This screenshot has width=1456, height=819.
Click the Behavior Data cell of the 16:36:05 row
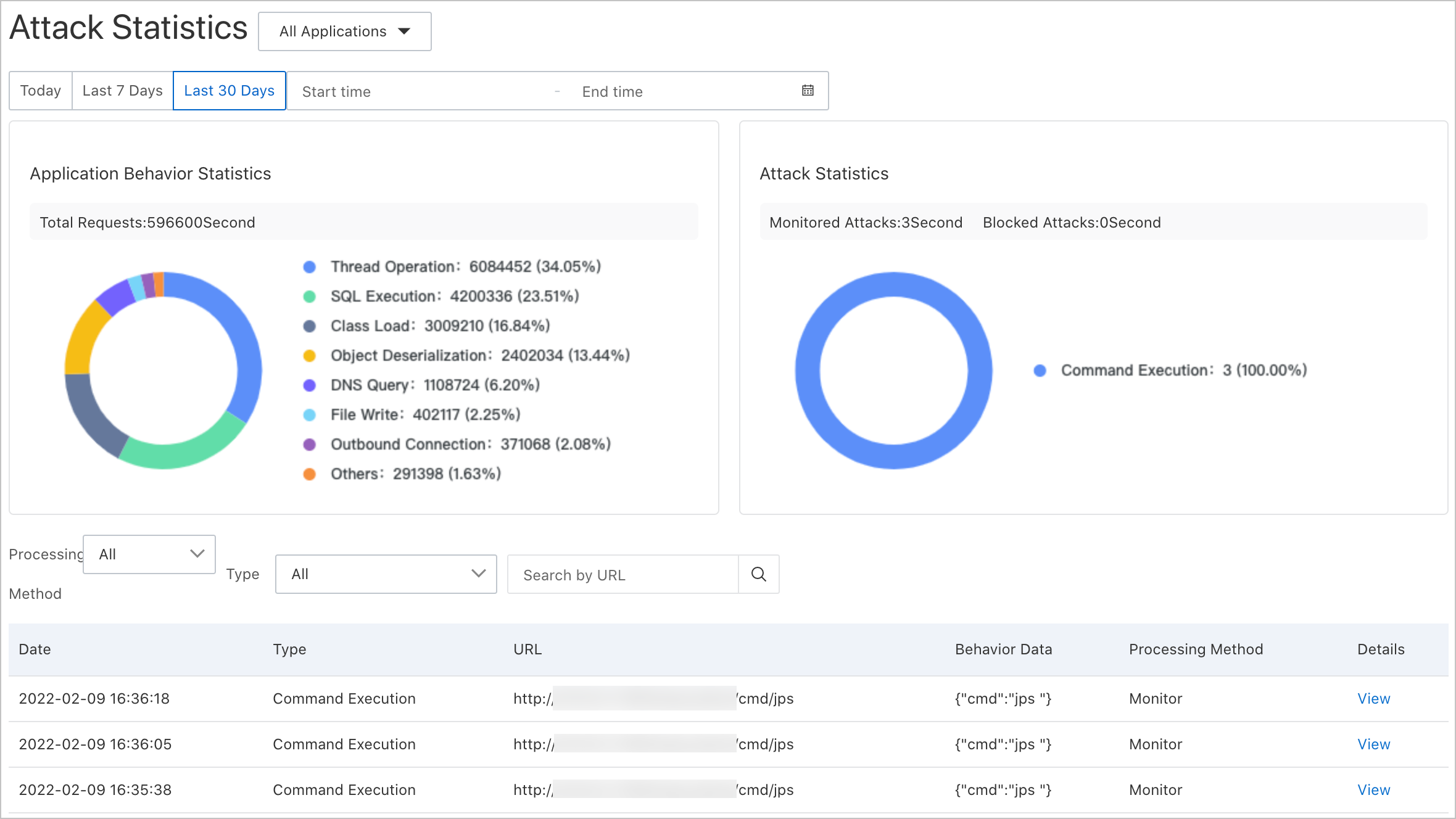click(1003, 744)
